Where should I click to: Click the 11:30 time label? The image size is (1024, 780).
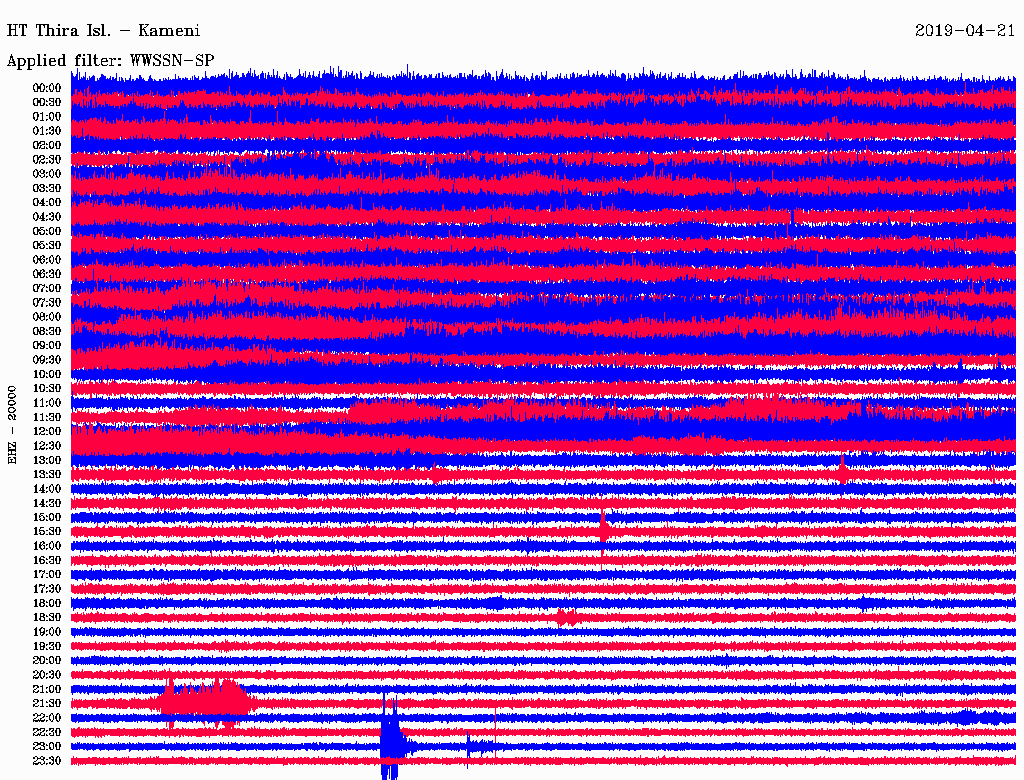click(x=47, y=417)
